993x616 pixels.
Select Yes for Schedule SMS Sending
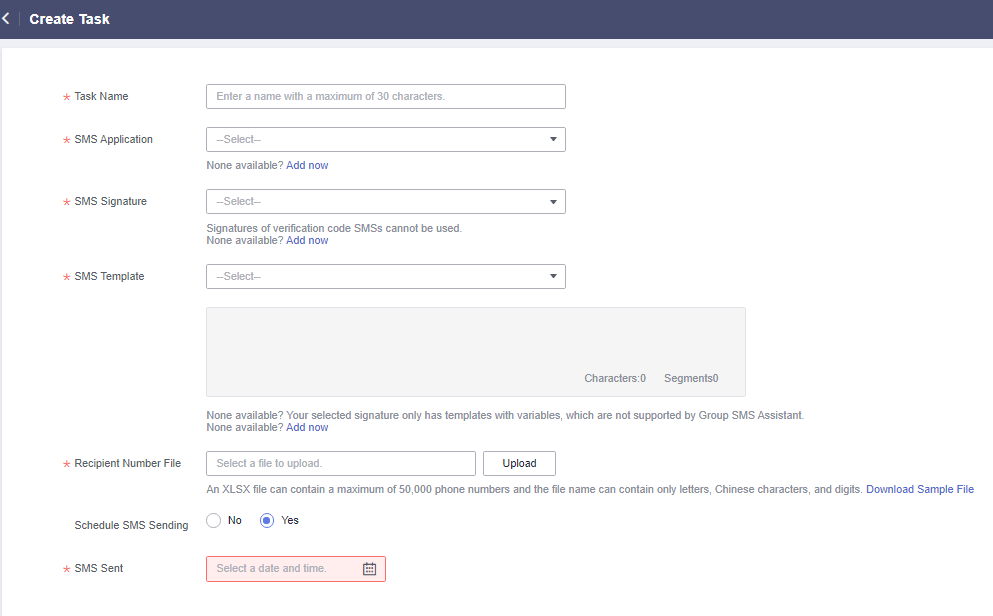267,520
